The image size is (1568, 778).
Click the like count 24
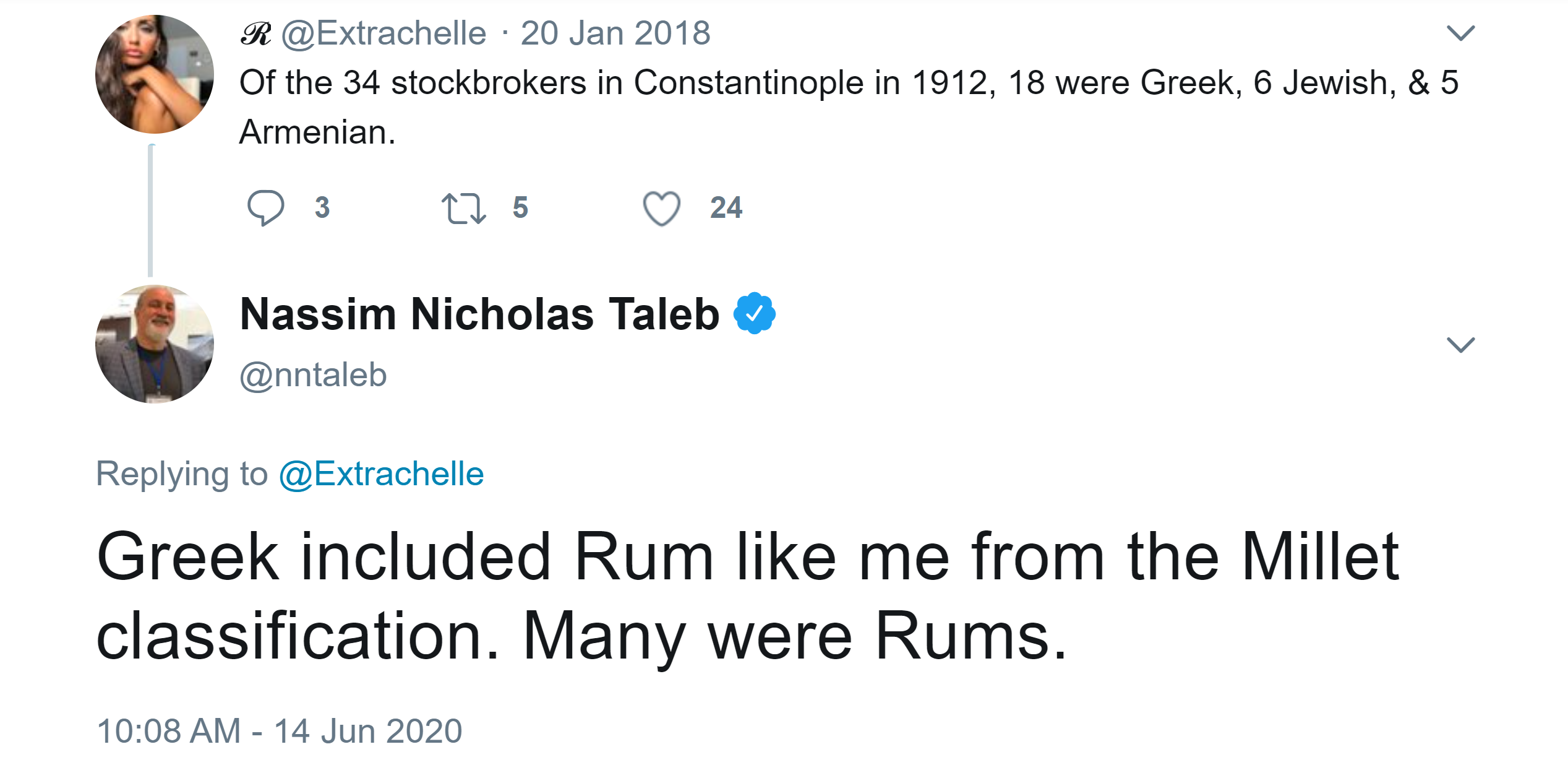(x=726, y=208)
